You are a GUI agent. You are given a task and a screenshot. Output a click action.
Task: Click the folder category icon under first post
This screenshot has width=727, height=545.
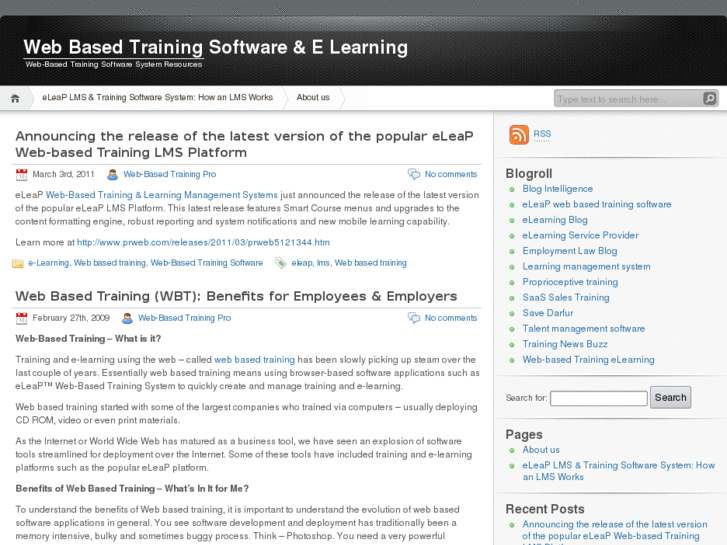click(18, 263)
